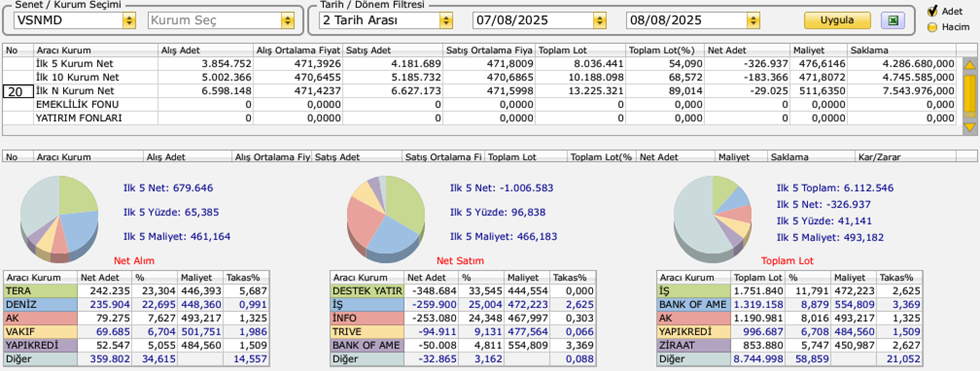Edit the N value field showing 20

18,91
